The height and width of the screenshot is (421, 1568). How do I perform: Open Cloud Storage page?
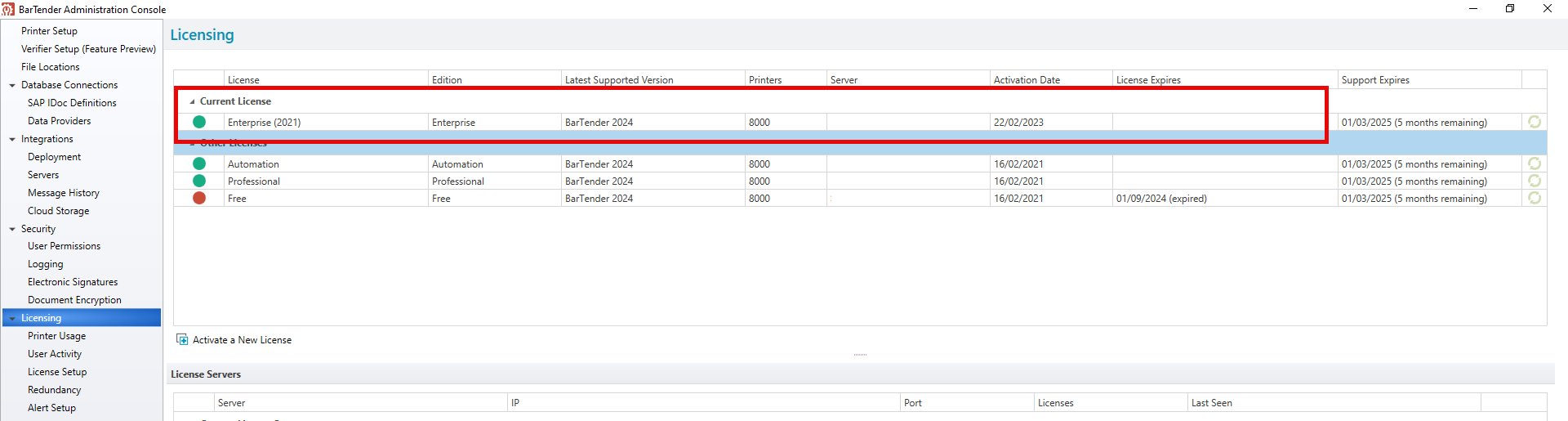click(x=59, y=211)
